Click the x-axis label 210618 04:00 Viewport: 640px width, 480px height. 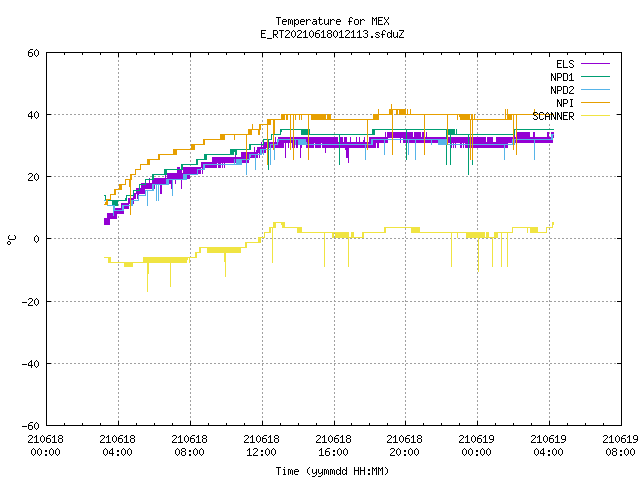(x=118, y=446)
